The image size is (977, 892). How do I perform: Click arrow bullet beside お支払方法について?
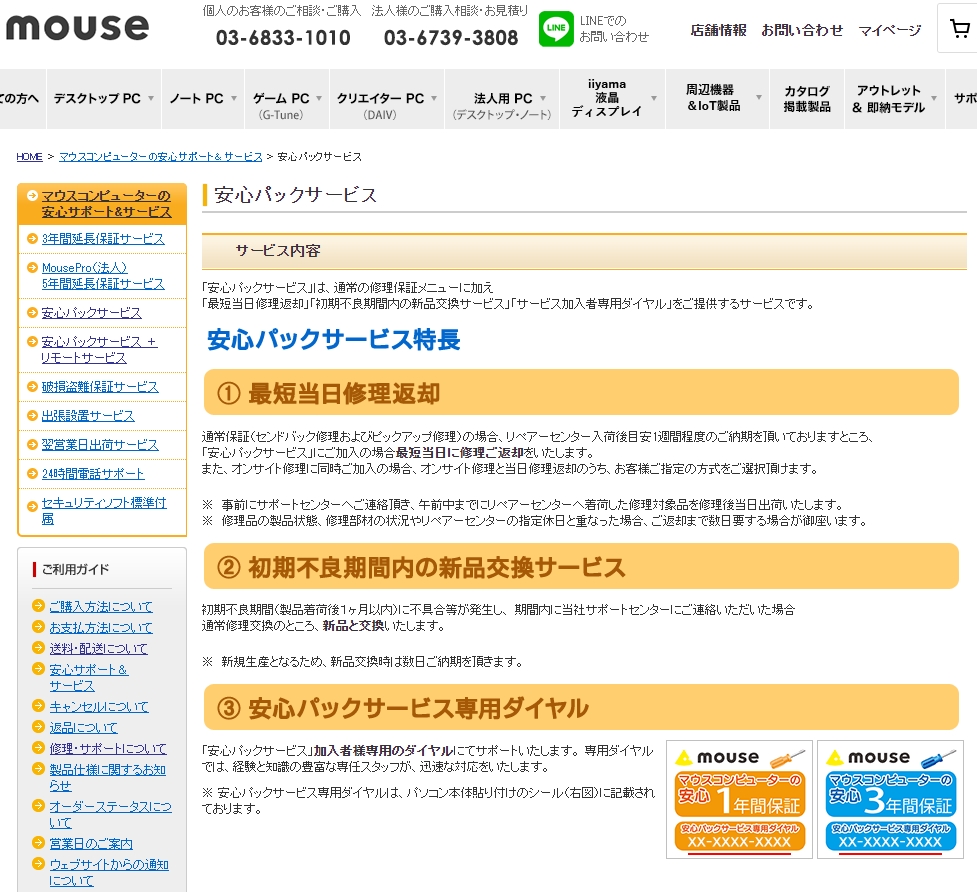(38, 627)
